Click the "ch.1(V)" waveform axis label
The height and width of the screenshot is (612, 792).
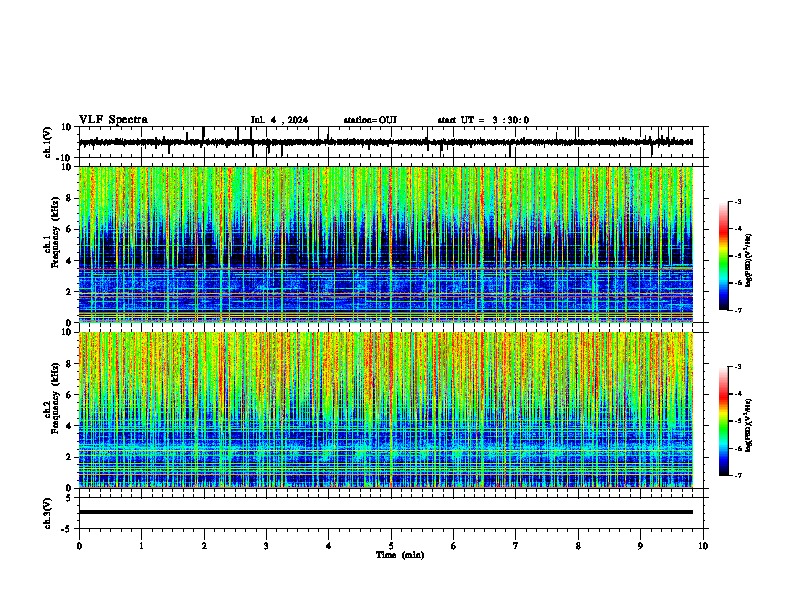pyautogui.click(x=48, y=142)
